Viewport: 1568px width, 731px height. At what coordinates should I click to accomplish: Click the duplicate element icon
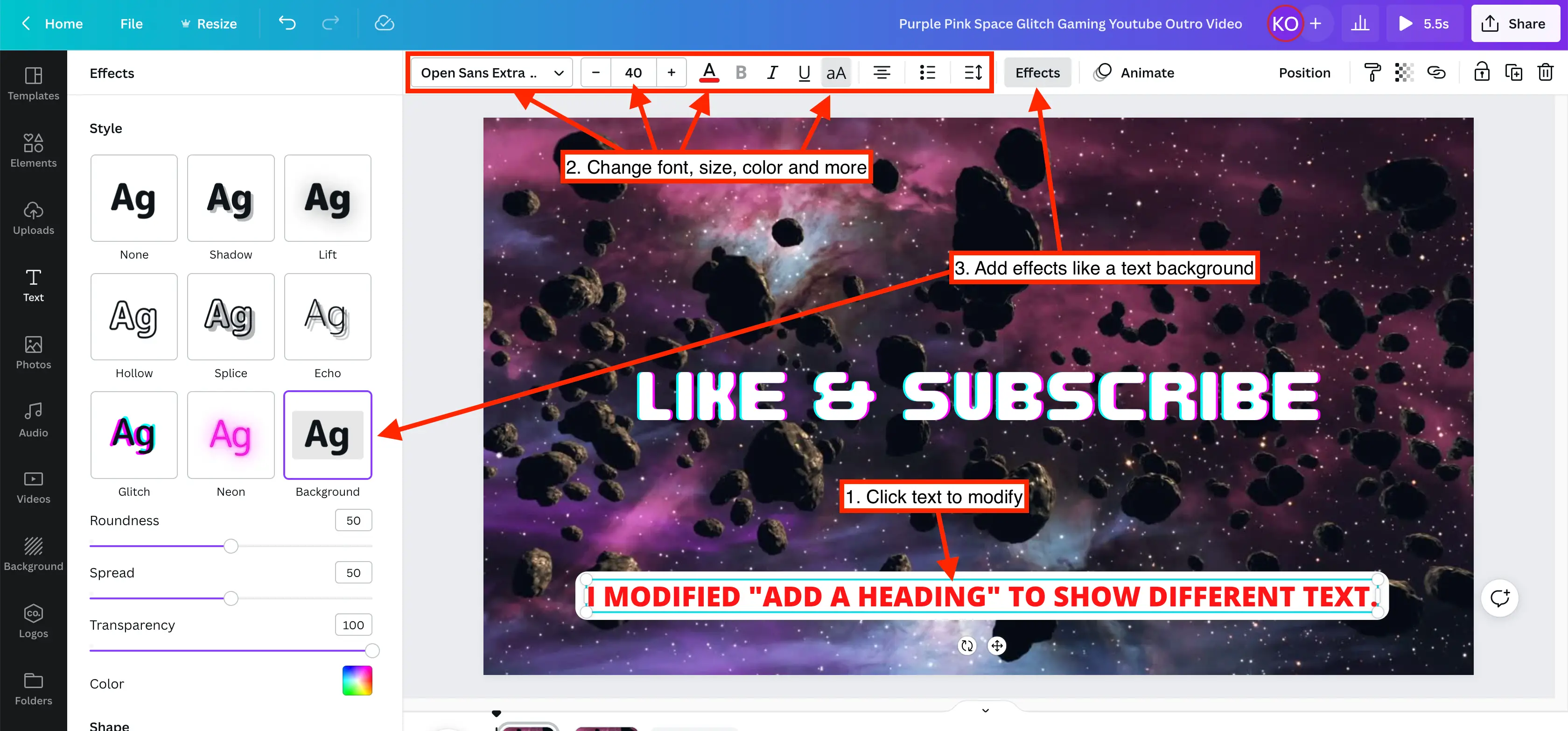coord(1513,72)
